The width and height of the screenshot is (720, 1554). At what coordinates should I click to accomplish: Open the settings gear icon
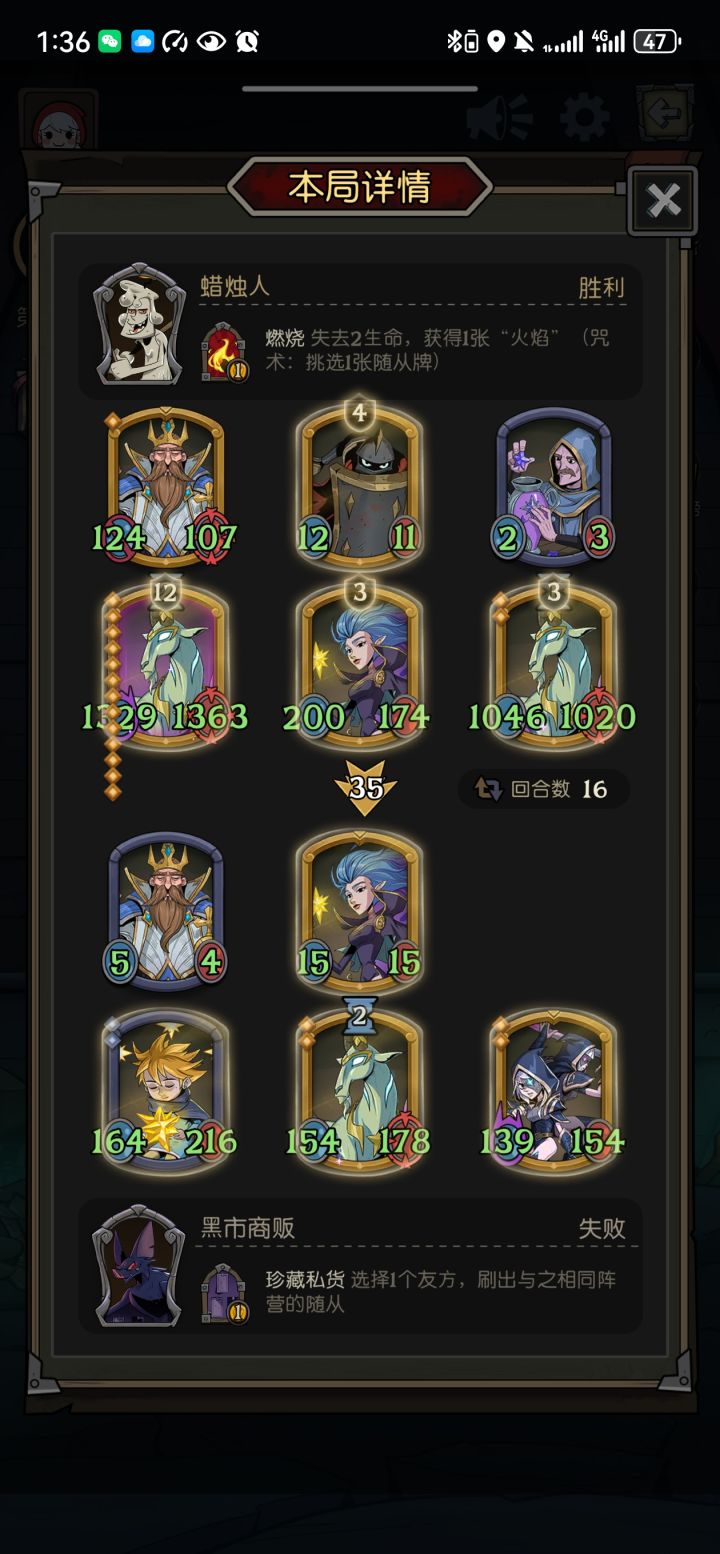585,118
